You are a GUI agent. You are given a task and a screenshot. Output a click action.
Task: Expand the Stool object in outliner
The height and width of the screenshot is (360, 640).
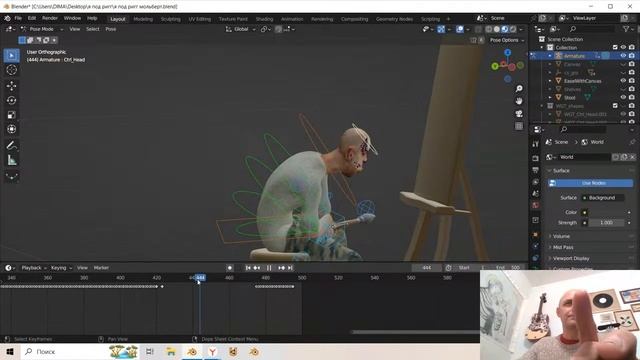pos(550,97)
